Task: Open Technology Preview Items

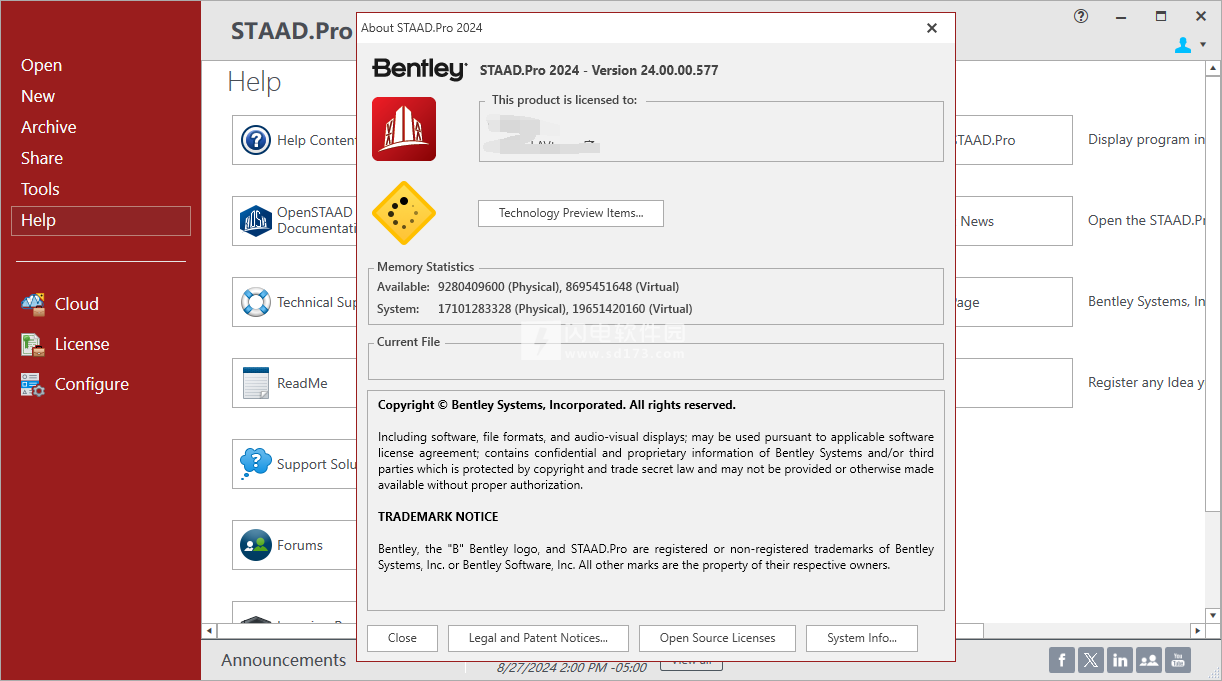Action: [571, 213]
